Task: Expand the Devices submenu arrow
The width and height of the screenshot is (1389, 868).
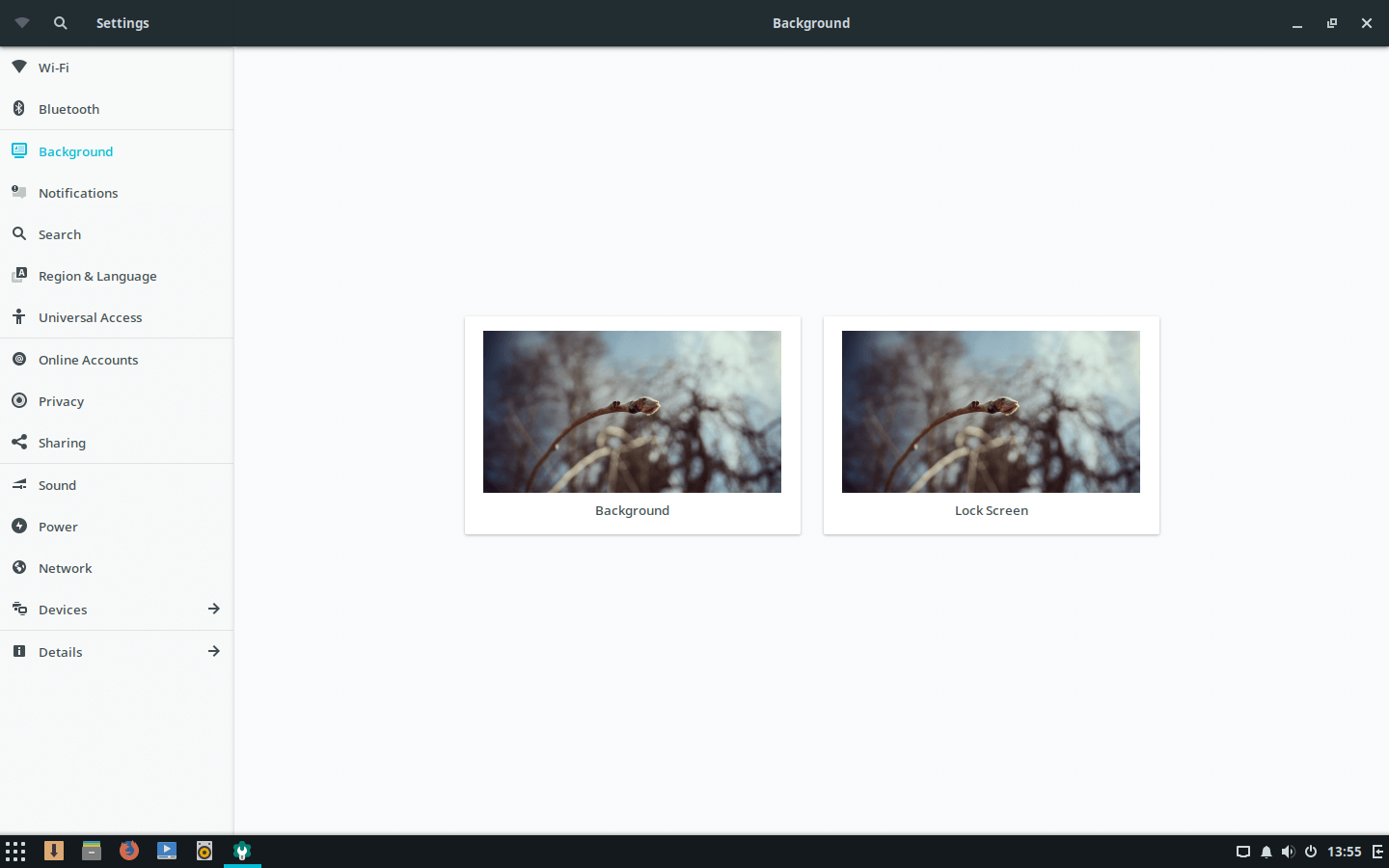Action: (214, 609)
